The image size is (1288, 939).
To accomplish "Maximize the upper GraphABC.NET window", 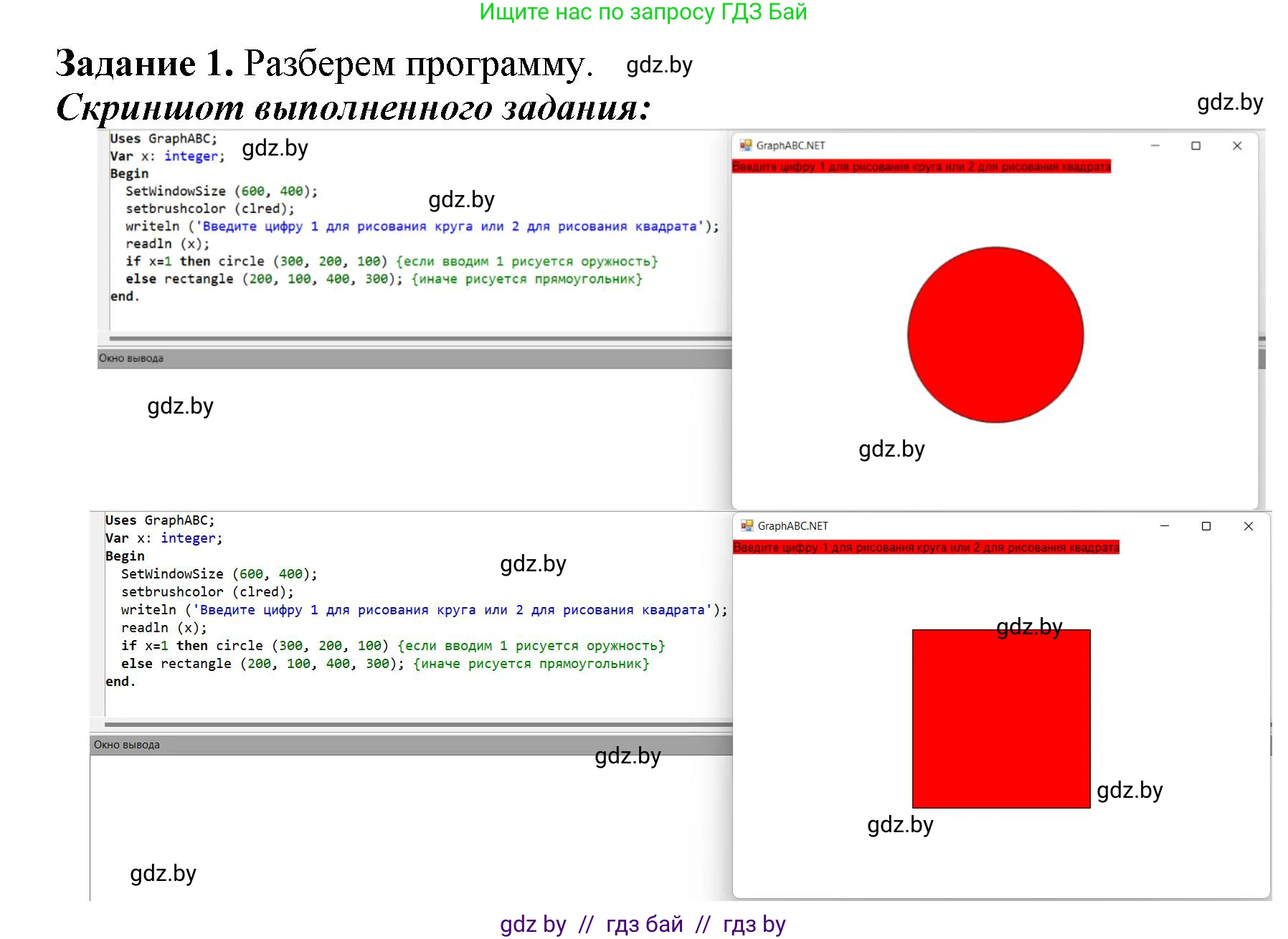I will pyautogui.click(x=1195, y=146).
